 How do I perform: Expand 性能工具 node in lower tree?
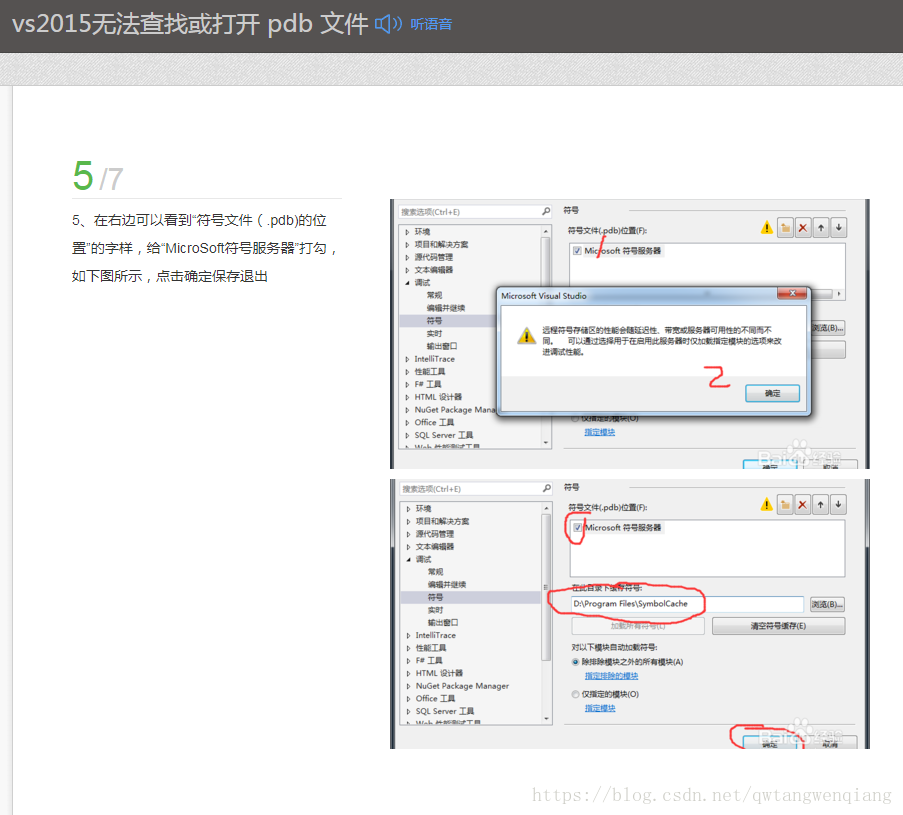coord(408,648)
